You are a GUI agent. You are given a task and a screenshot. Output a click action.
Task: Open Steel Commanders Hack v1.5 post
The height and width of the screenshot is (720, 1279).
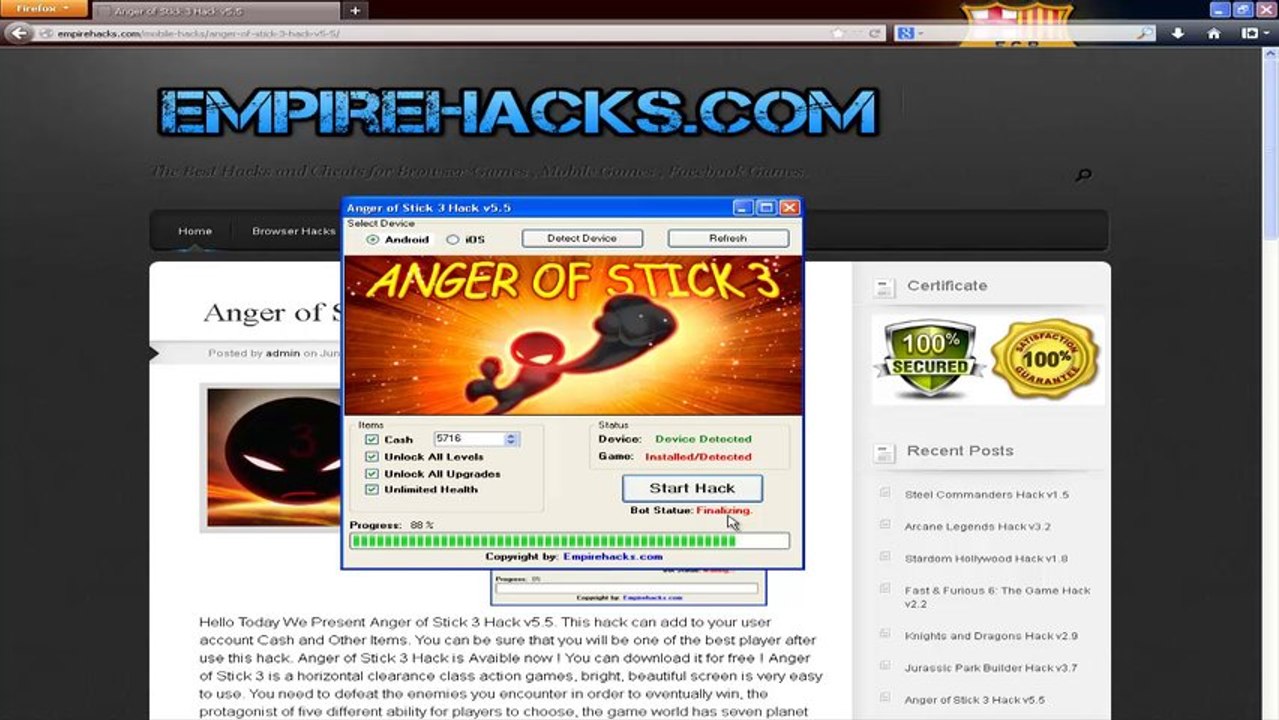point(986,495)
